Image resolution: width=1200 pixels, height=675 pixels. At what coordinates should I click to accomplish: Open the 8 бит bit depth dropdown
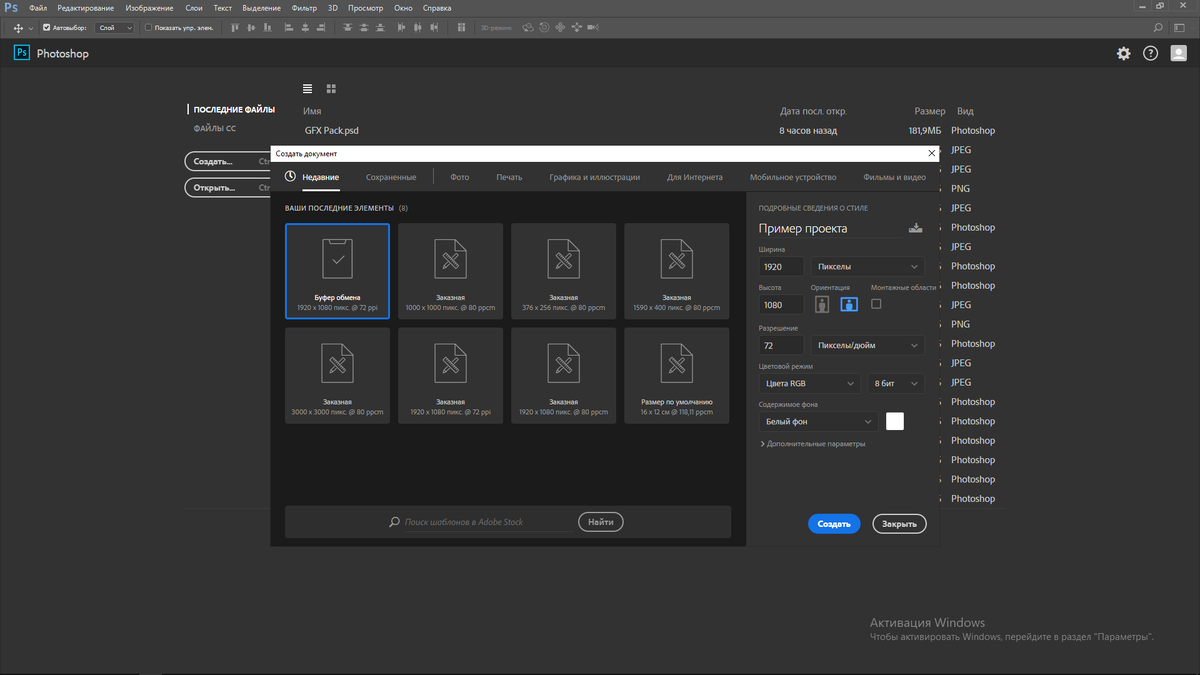896,383
